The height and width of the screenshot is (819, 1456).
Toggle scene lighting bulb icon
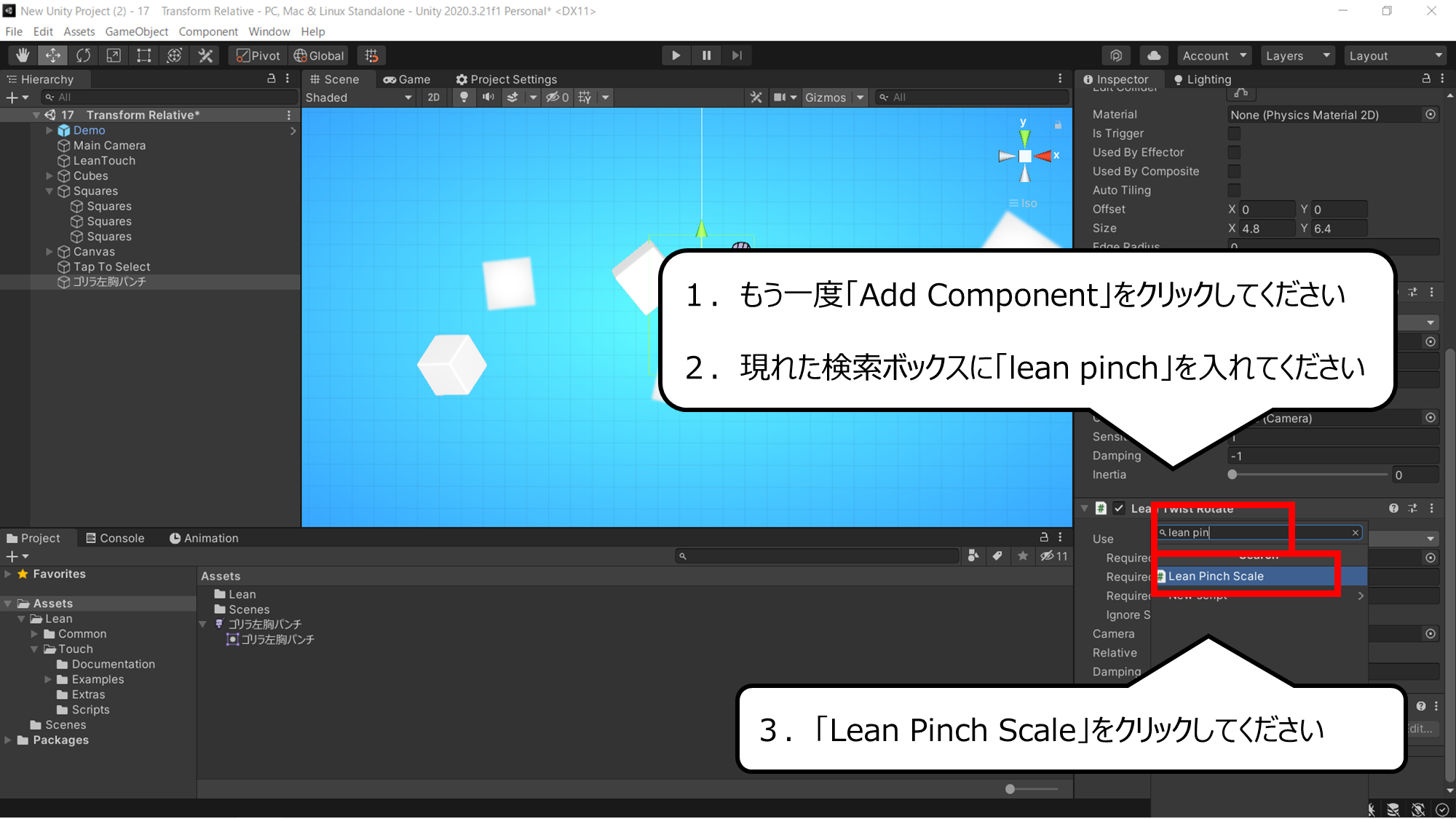tap(464, 97)
